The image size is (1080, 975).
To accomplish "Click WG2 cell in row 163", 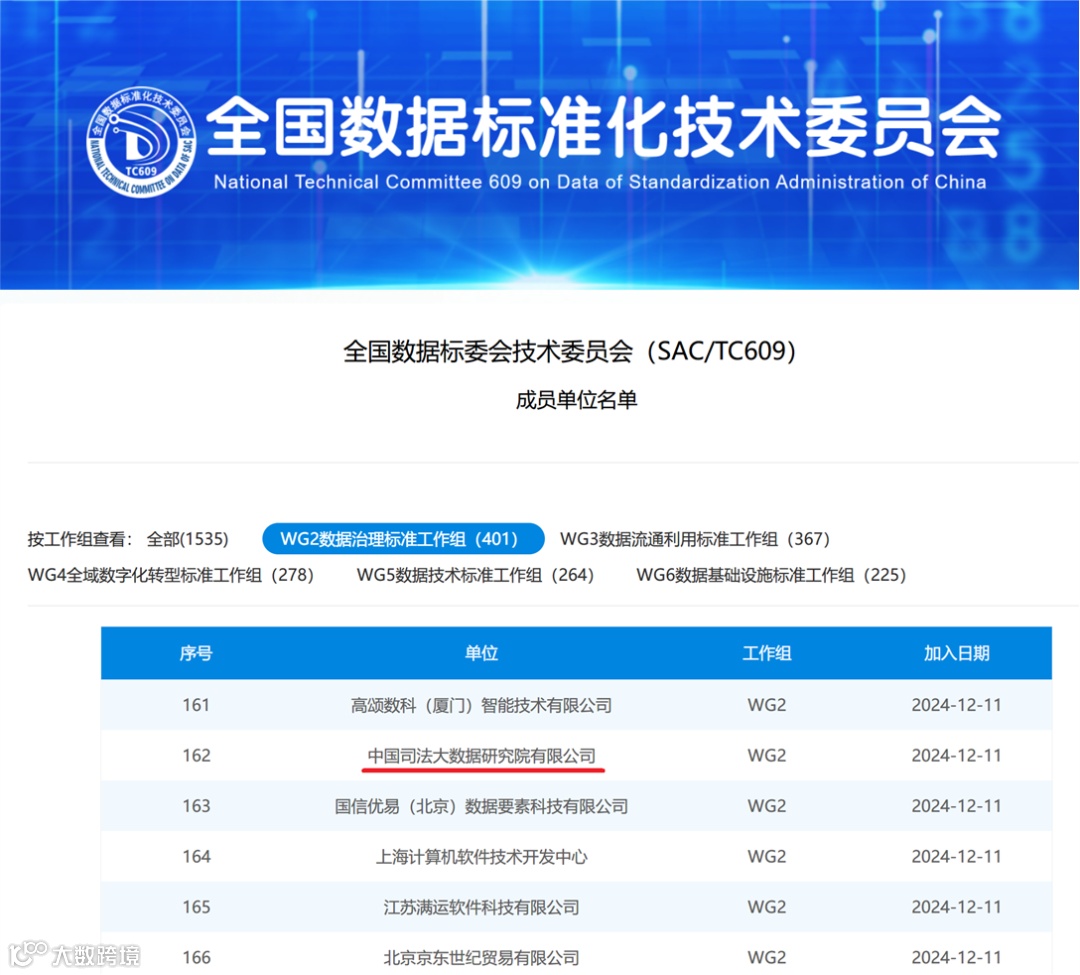I will point(767,806).
